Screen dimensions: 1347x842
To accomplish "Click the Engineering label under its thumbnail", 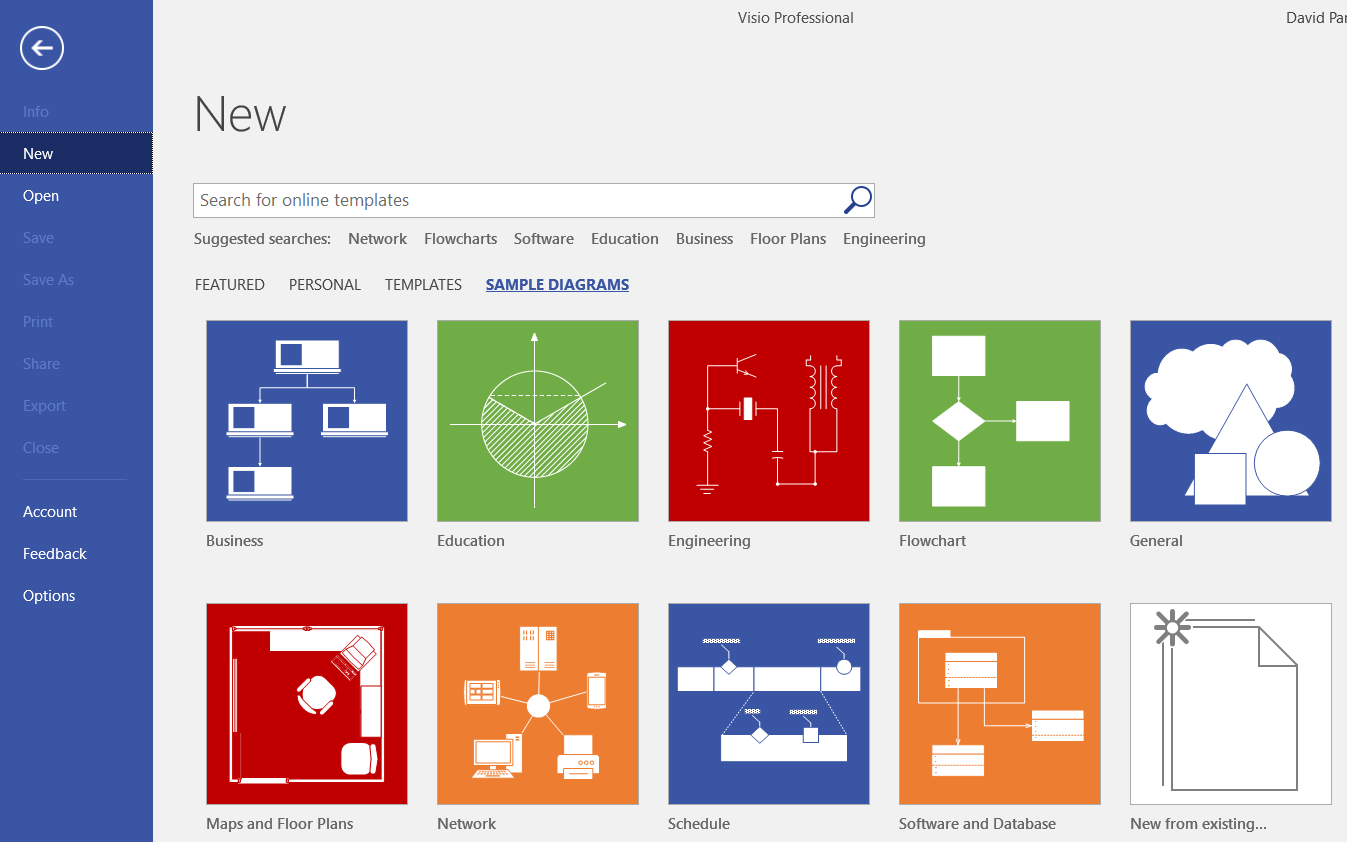I will 709,541.
